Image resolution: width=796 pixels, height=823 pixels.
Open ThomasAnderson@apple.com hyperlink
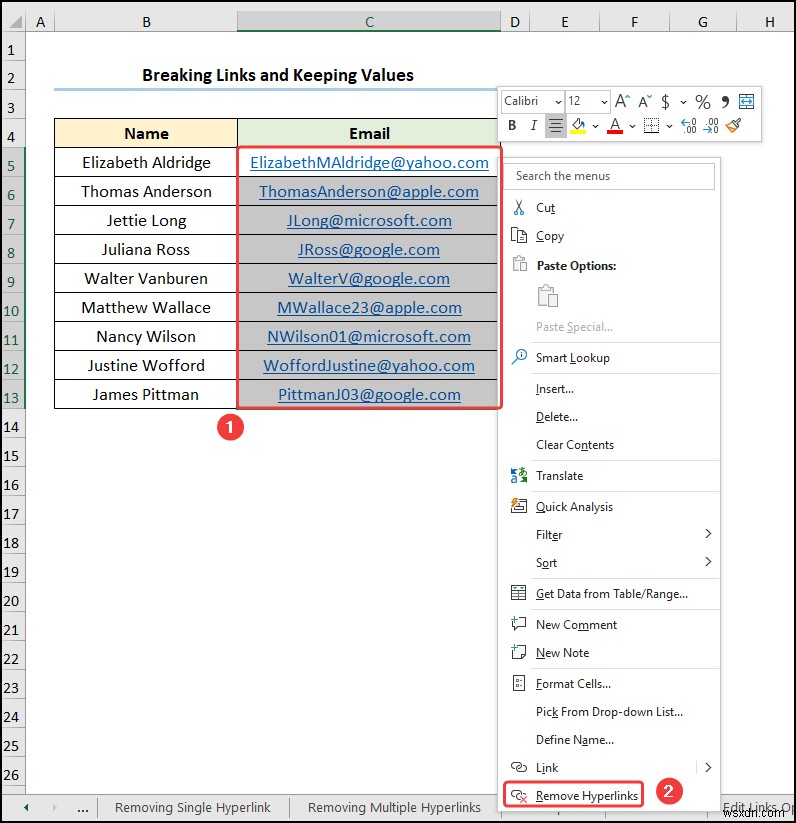pyautogui.click(x=369, y=192)
